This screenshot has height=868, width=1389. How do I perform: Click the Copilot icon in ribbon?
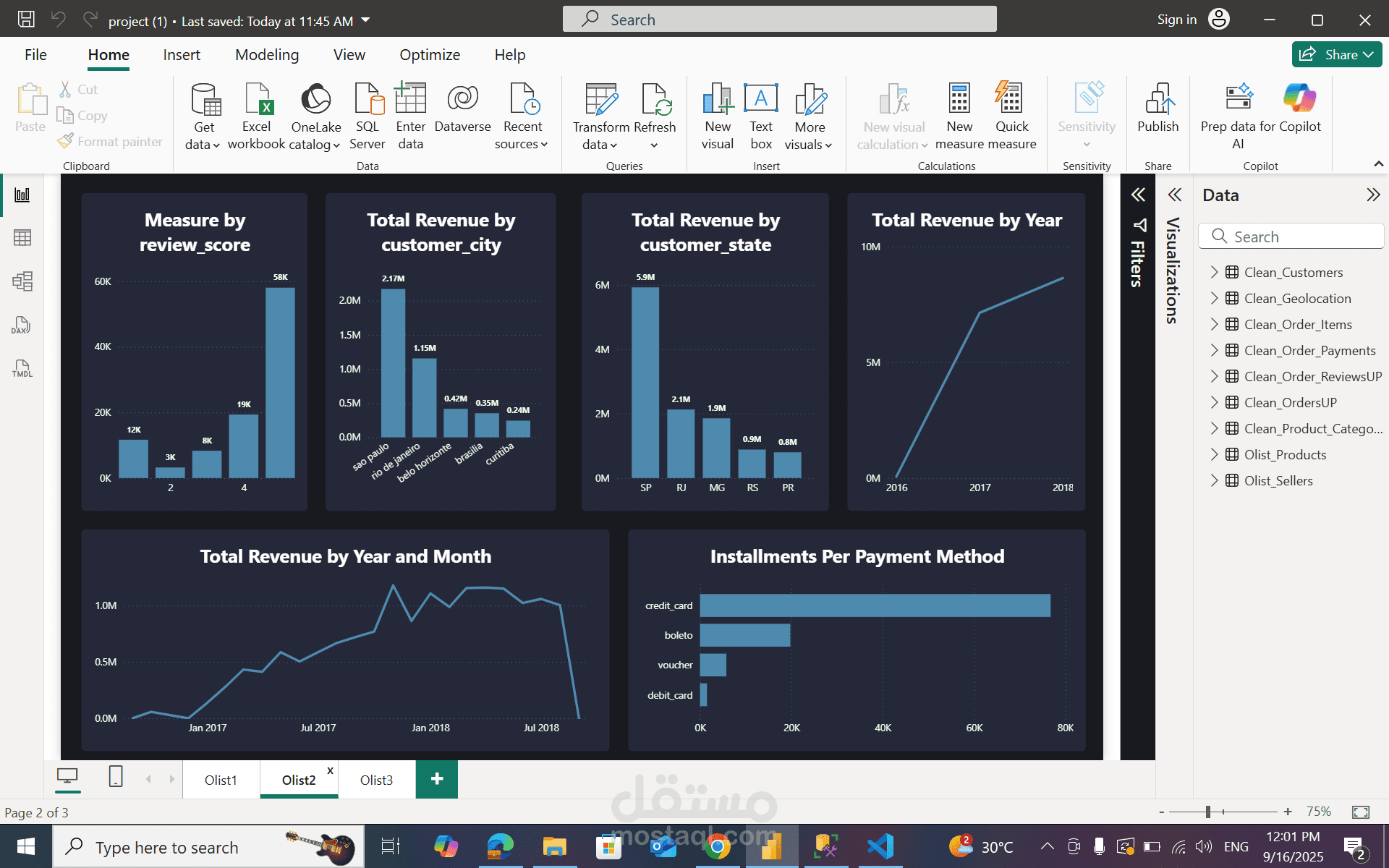[x=1299, y=98]
